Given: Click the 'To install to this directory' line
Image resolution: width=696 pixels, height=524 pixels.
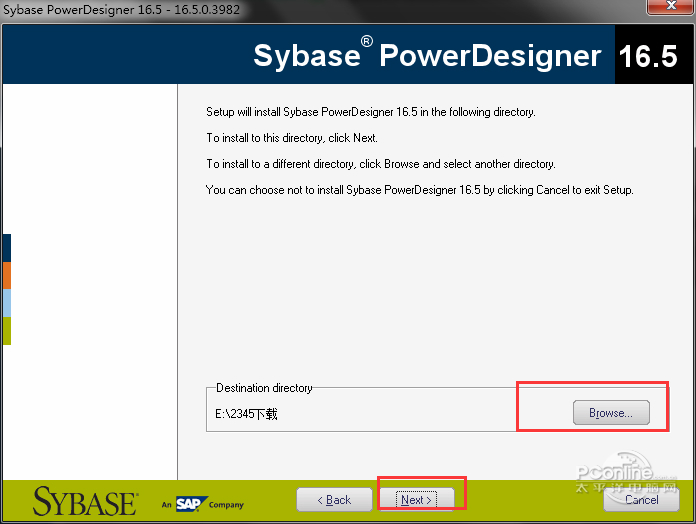Looking at the screenshot, I should point(292,138).
